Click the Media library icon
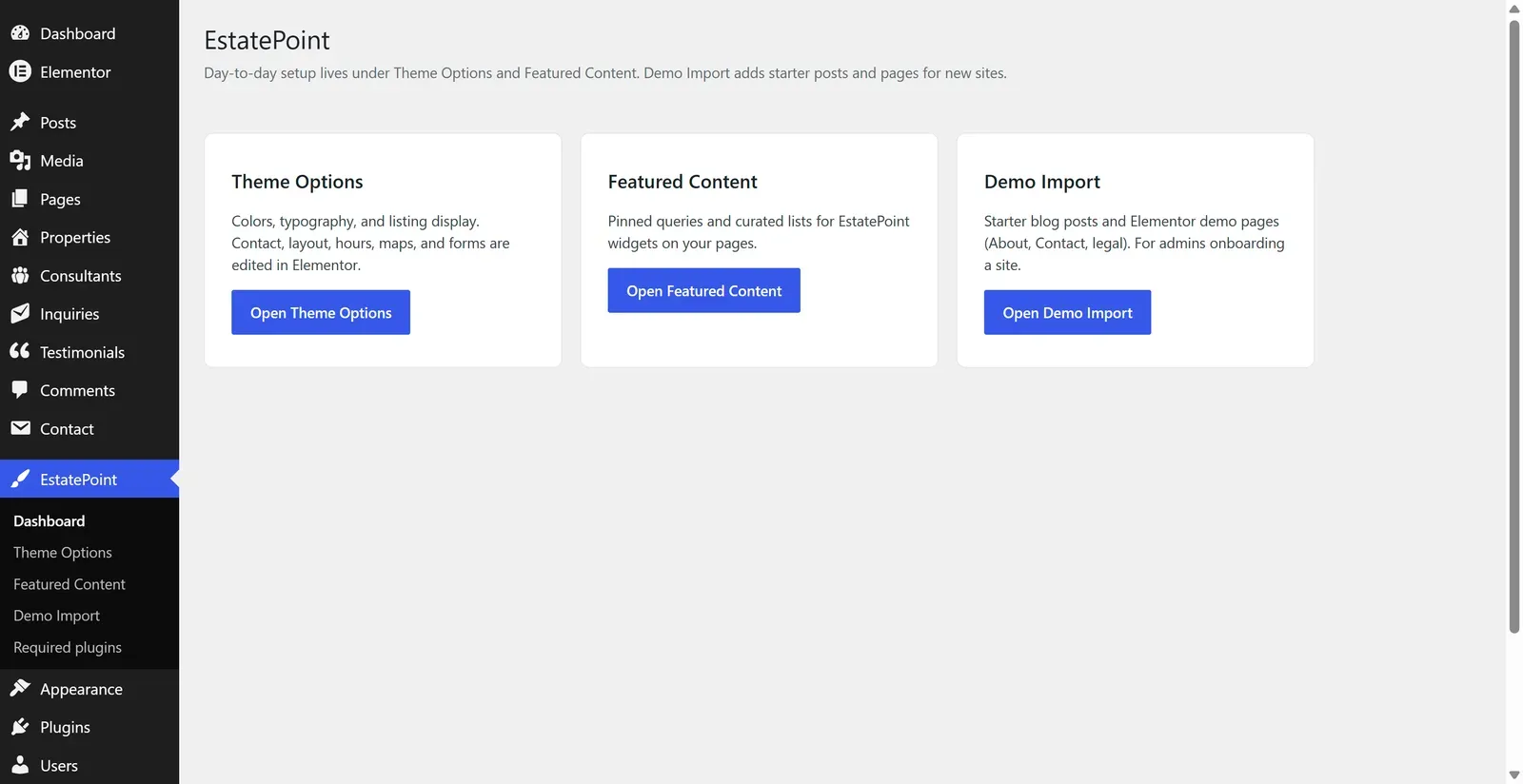This screenshot has width=1523, height=784. click(20, 160)
